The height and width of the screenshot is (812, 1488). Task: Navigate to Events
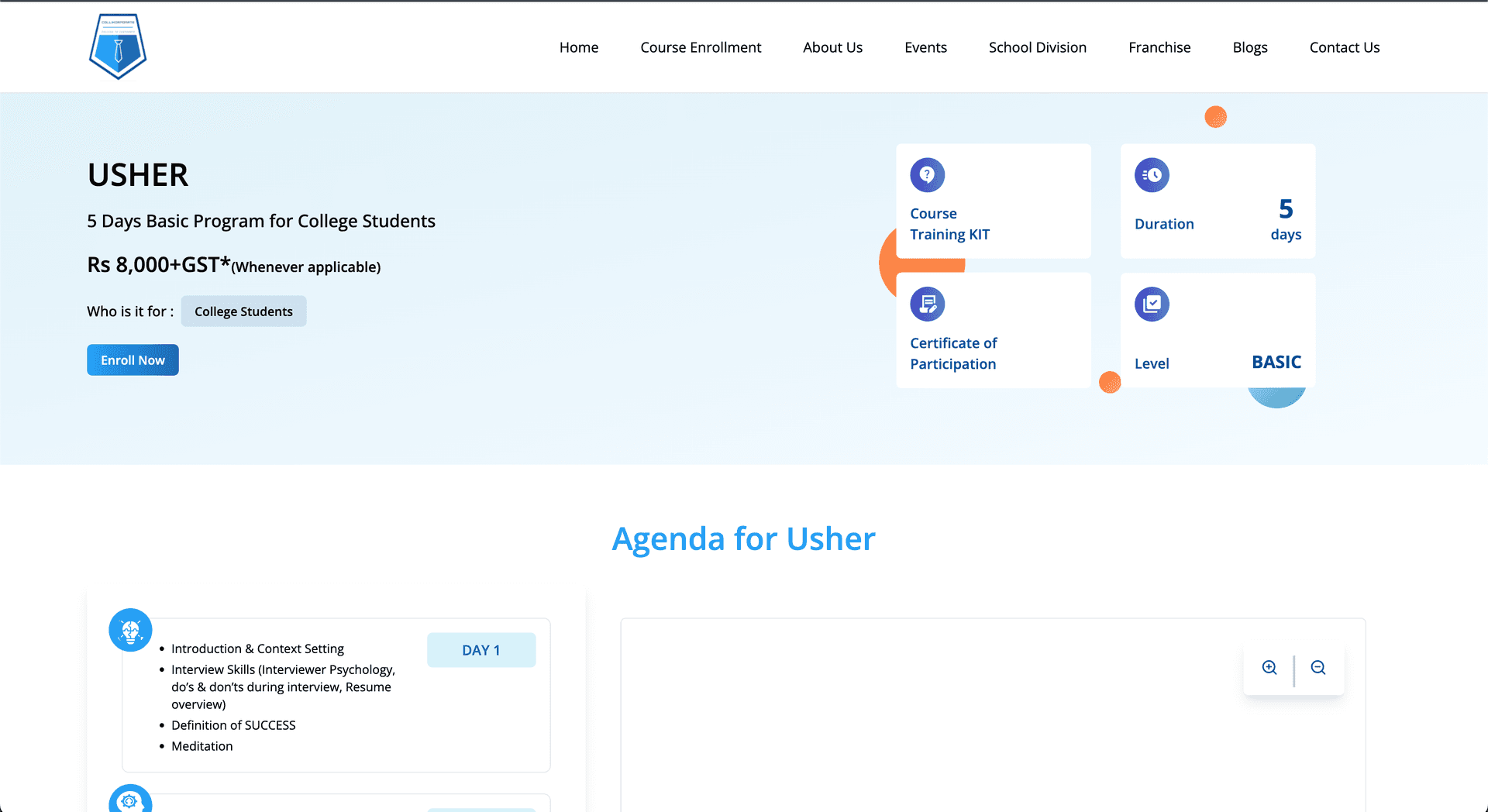(x=925, y=47)
